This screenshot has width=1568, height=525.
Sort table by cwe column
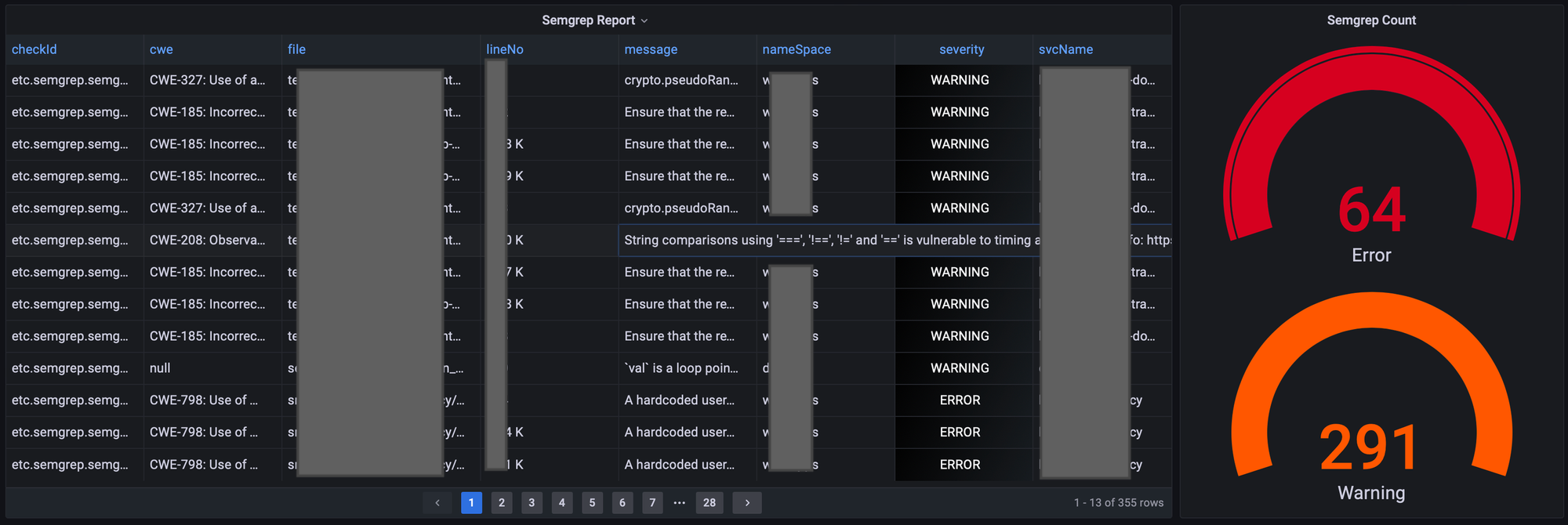point(162,49)
